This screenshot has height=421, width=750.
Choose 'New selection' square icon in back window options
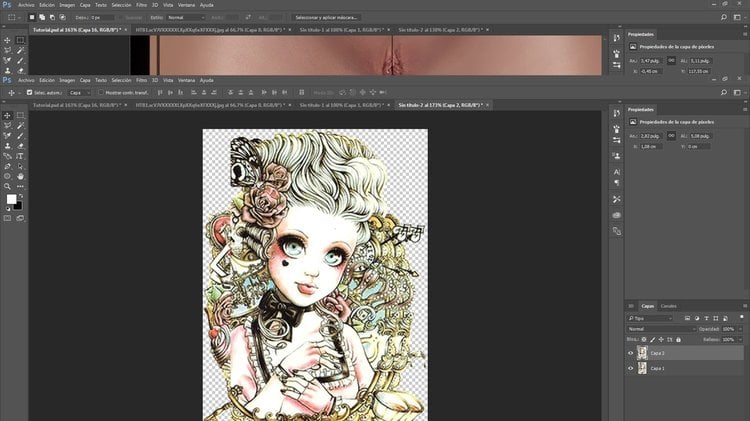32,17
